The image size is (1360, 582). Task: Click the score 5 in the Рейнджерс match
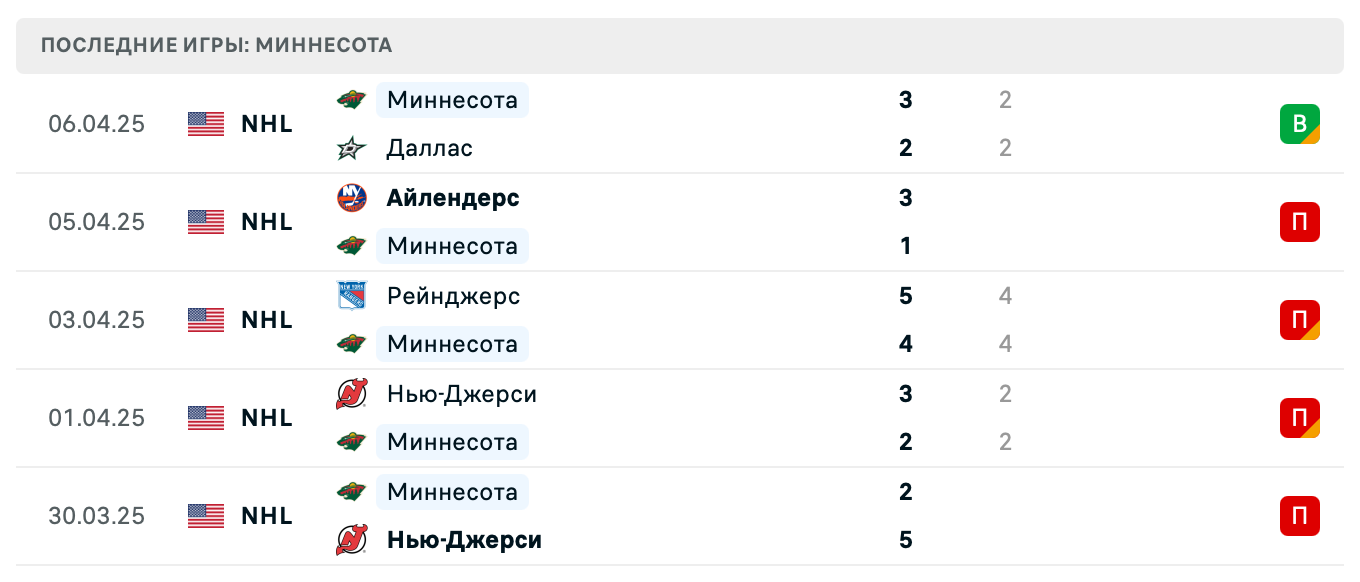[x=905, y=296]
